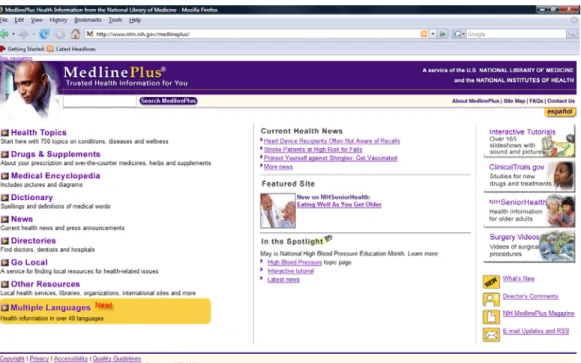Open the History menu
The height and width of the screenshot is (363, 581).
click(59, 20)
